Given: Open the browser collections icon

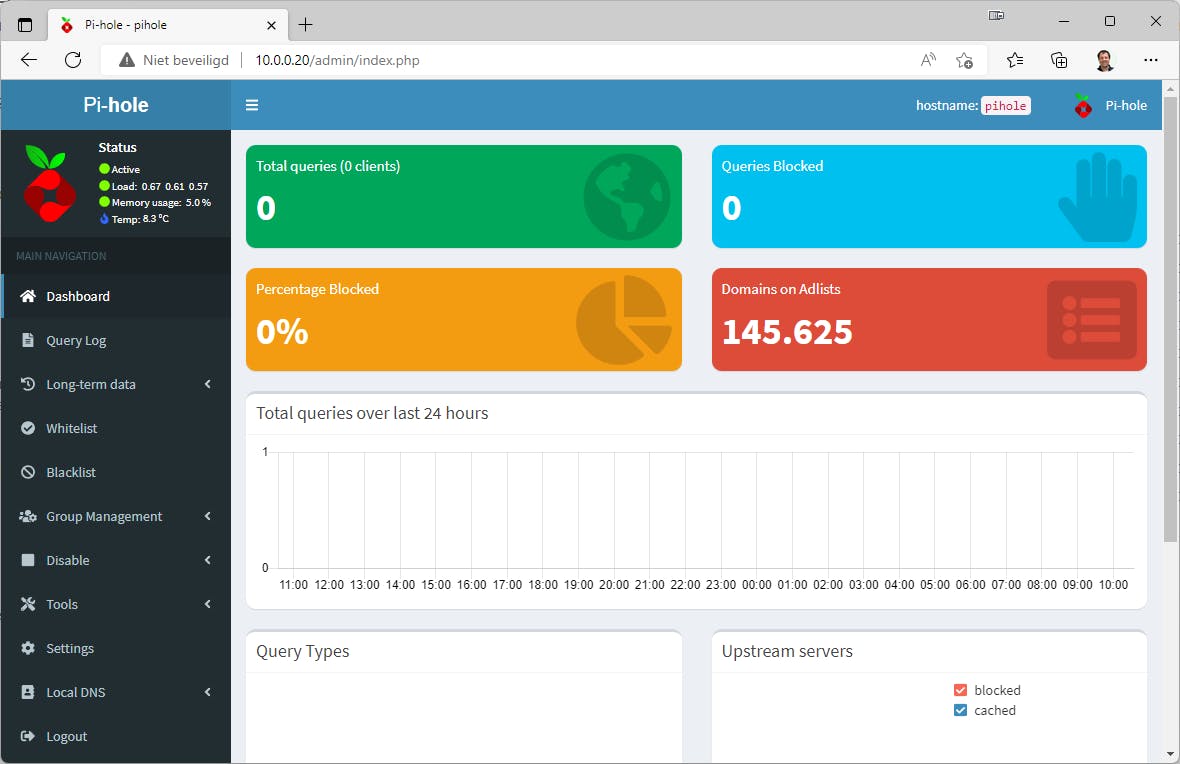Looking at the screenshot, I should (x=1059, y=60).
